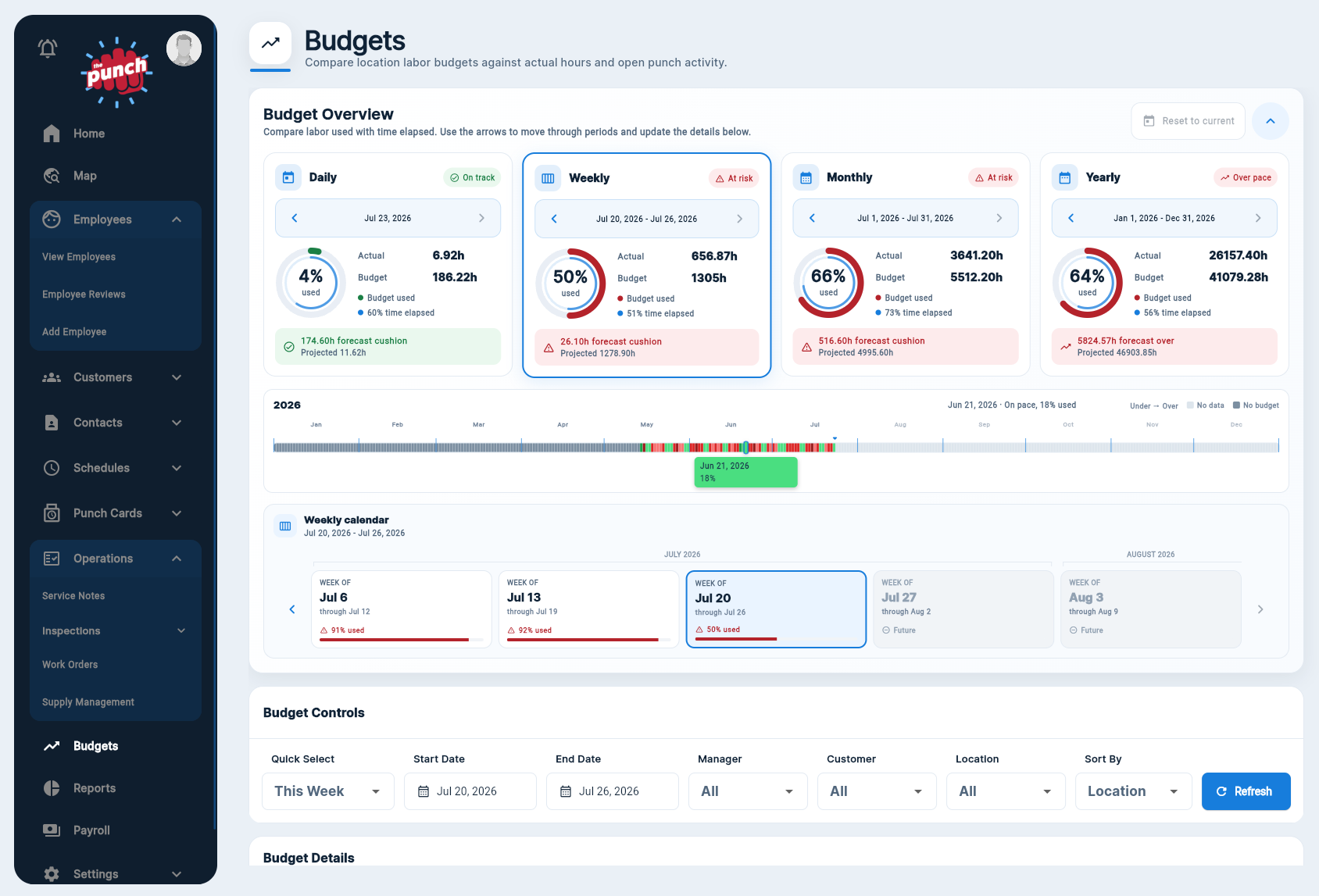The height and width of the screenshot is (896, 1319).
Task: Click the On track status badge
Action: coord(473,177)
